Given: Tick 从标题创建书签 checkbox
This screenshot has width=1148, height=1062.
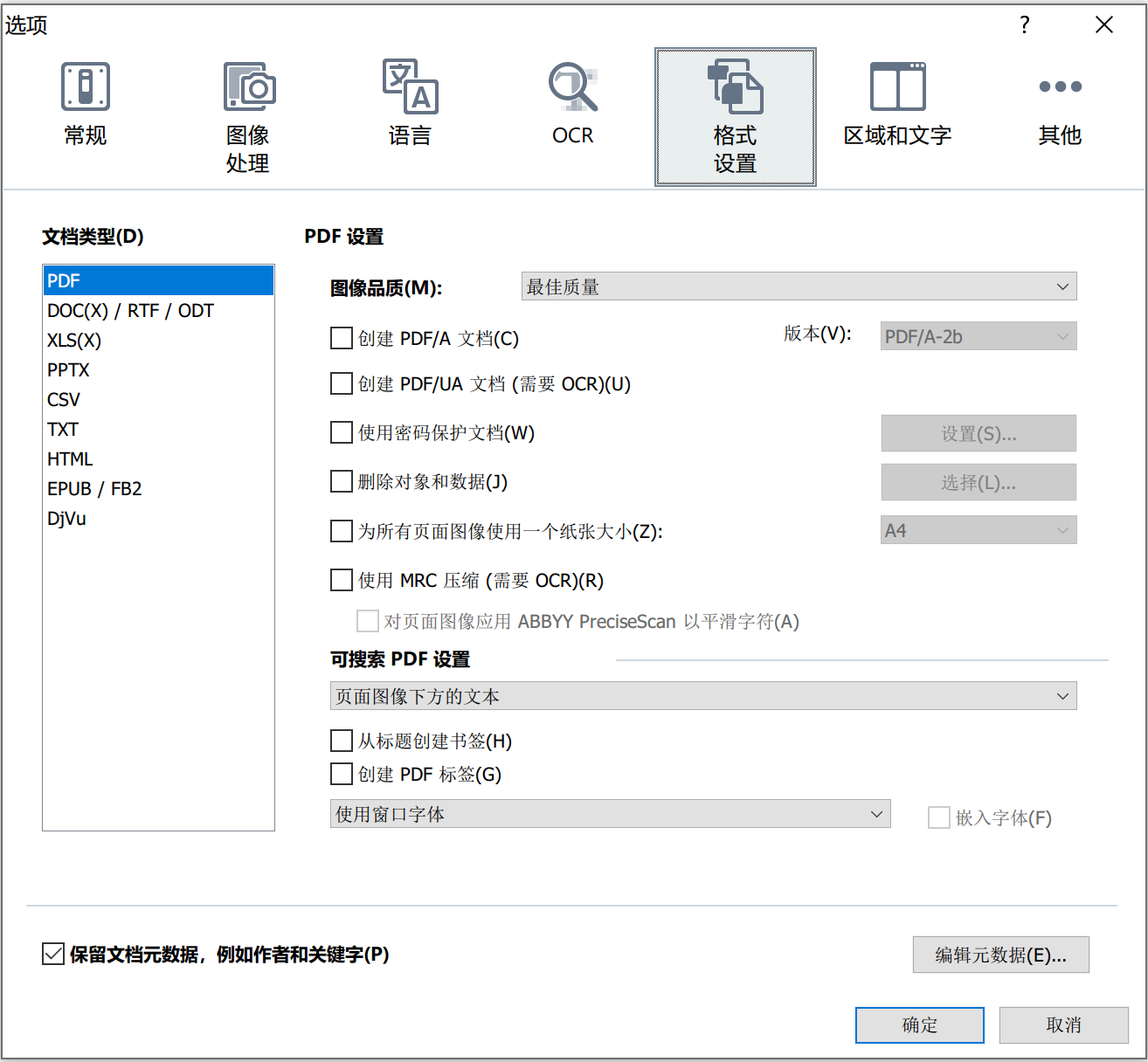Looking at the screenshot, I should [342, 741].
